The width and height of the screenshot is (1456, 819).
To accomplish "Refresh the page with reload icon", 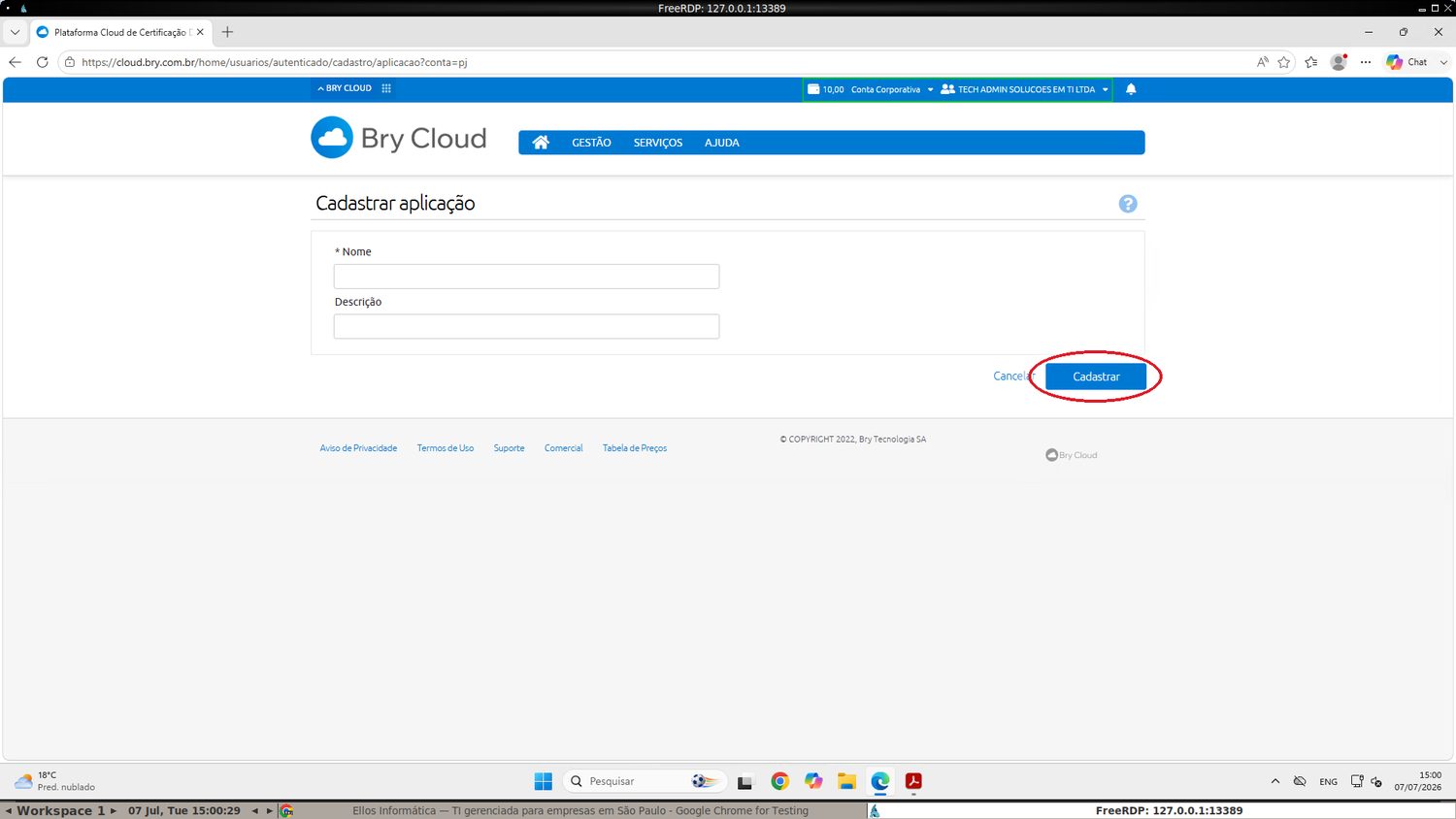I will (42, 62).
